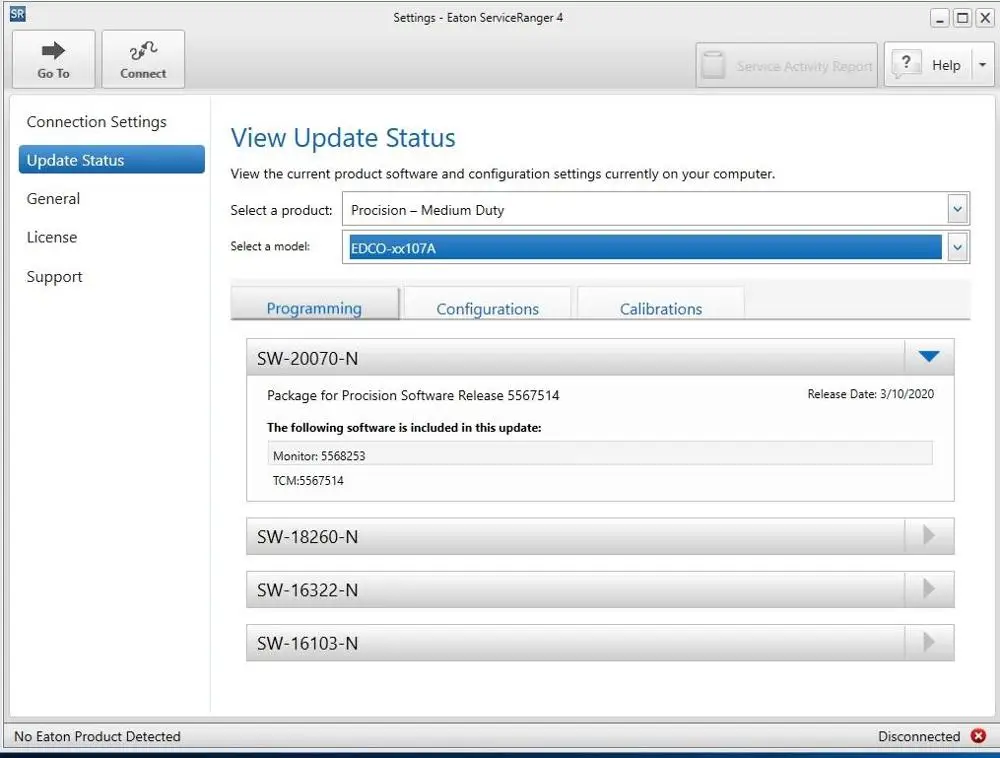Select the Programming tab

pyautogui.click(x=314, y=308)
